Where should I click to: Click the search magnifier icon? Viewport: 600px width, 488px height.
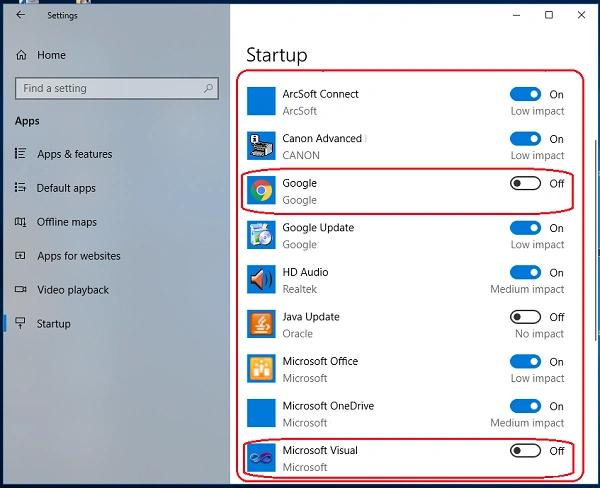pyautogui.click(x=208, y=88)
